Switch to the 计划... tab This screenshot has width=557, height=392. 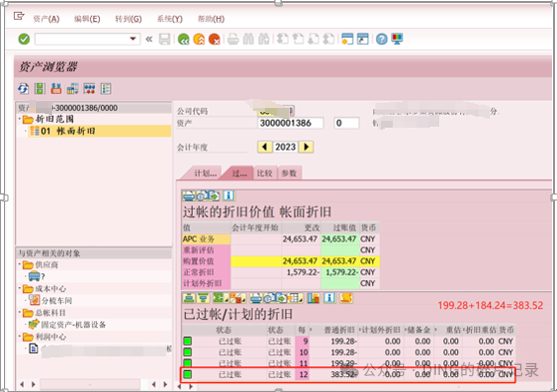[205, 173]
